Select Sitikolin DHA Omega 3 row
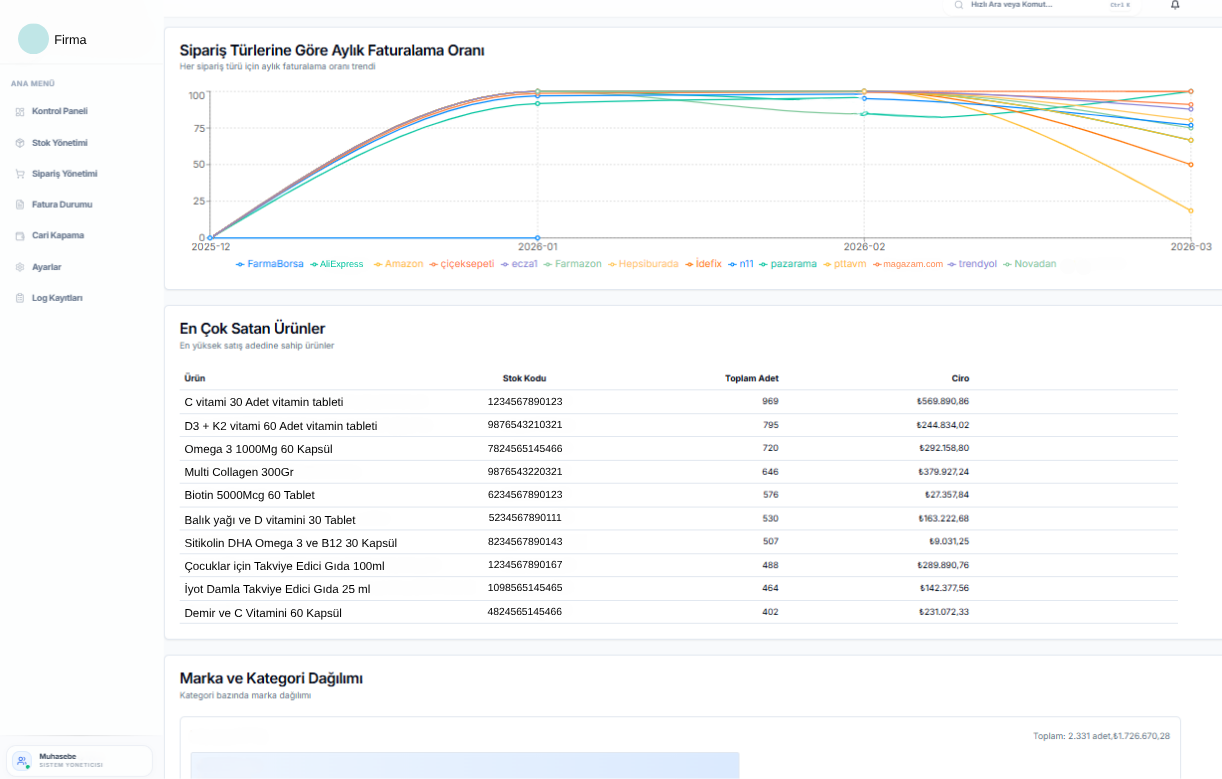This screenshot has height=779, width=1222. point(679,542)
